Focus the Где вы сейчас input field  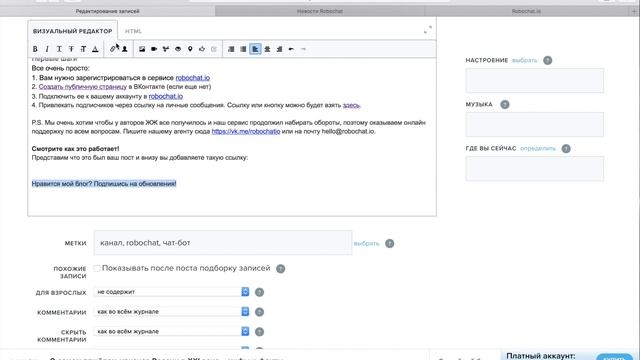535,169
